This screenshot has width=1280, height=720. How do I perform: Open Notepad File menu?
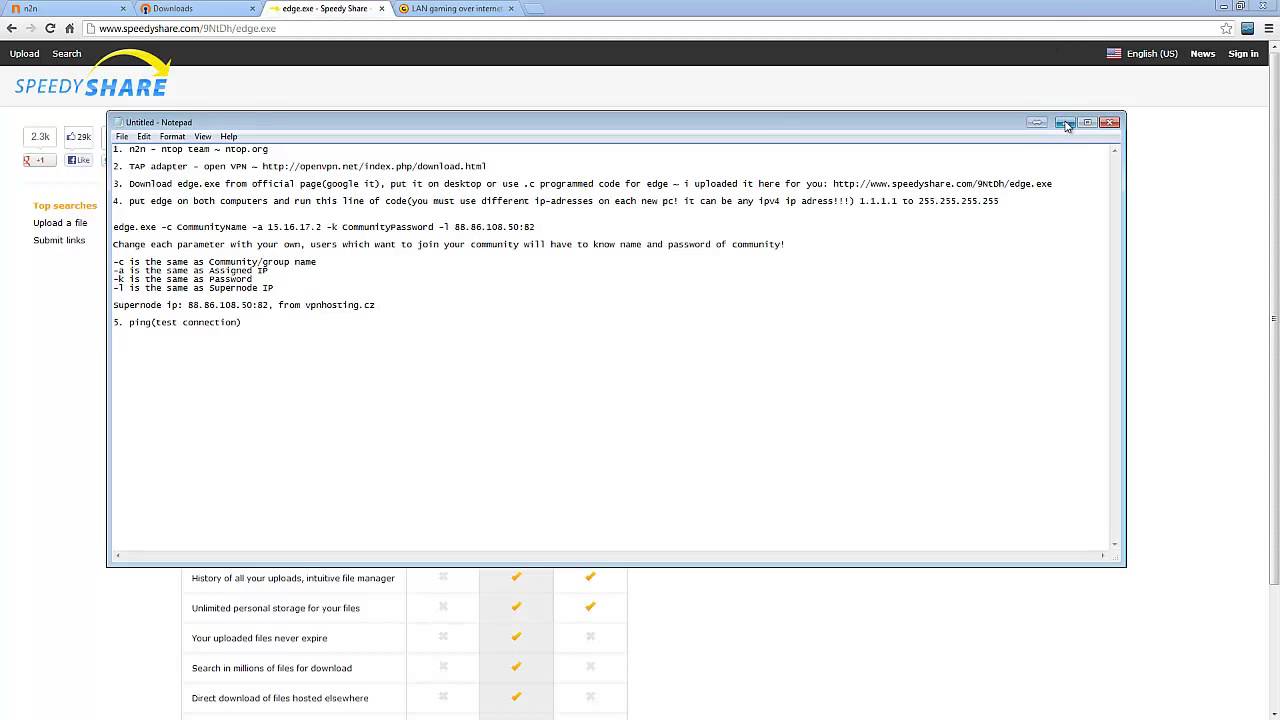[122, 136]
